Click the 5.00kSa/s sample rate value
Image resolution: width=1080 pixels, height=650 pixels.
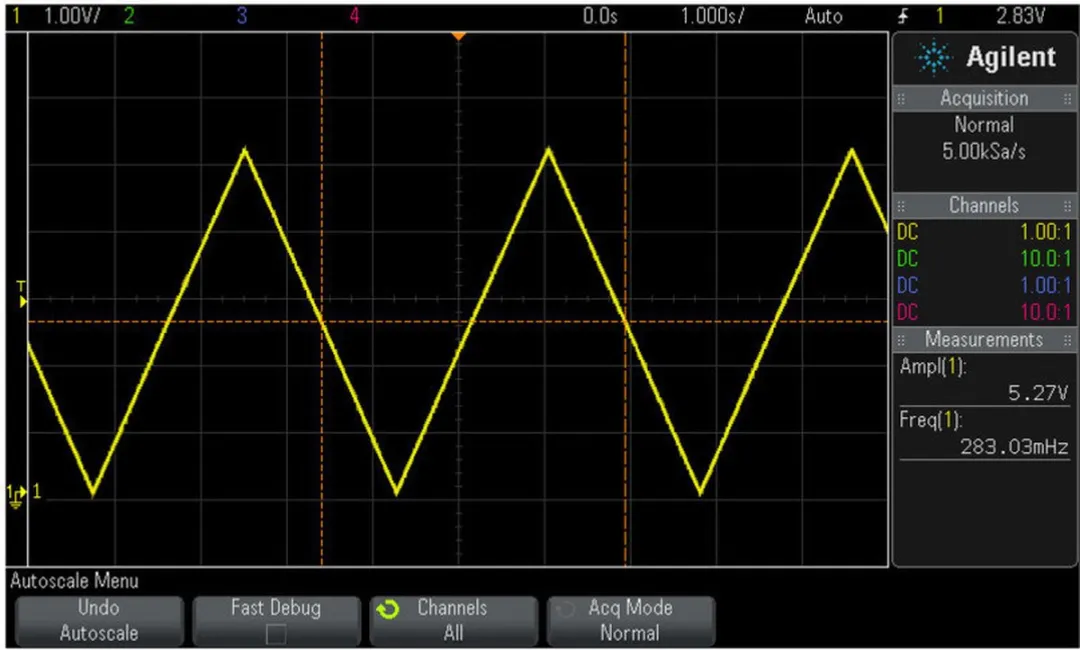[984, 151]
